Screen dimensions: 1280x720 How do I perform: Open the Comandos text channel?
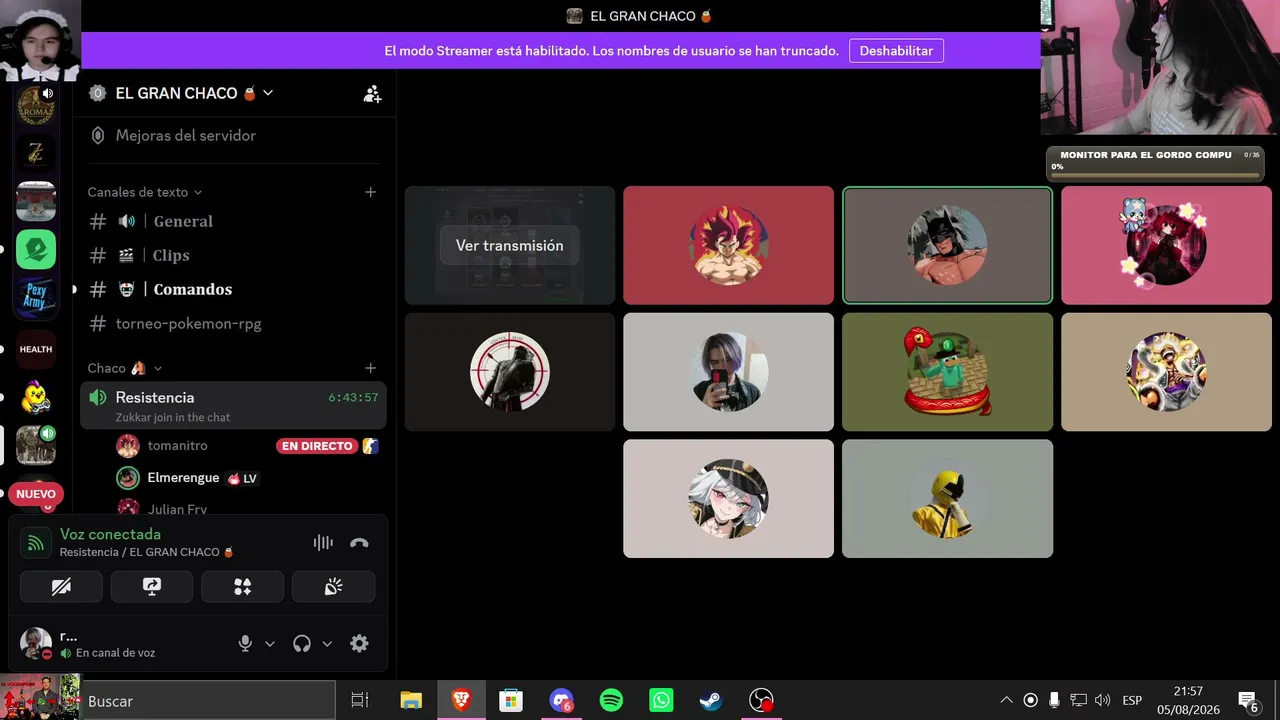pos(233,289)
